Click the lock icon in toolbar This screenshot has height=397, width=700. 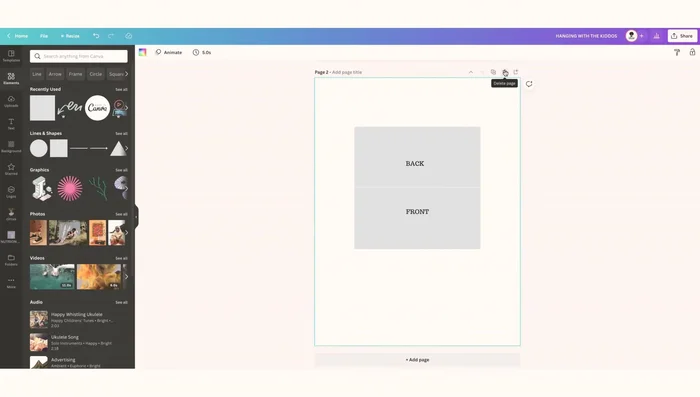coord(692,52)
